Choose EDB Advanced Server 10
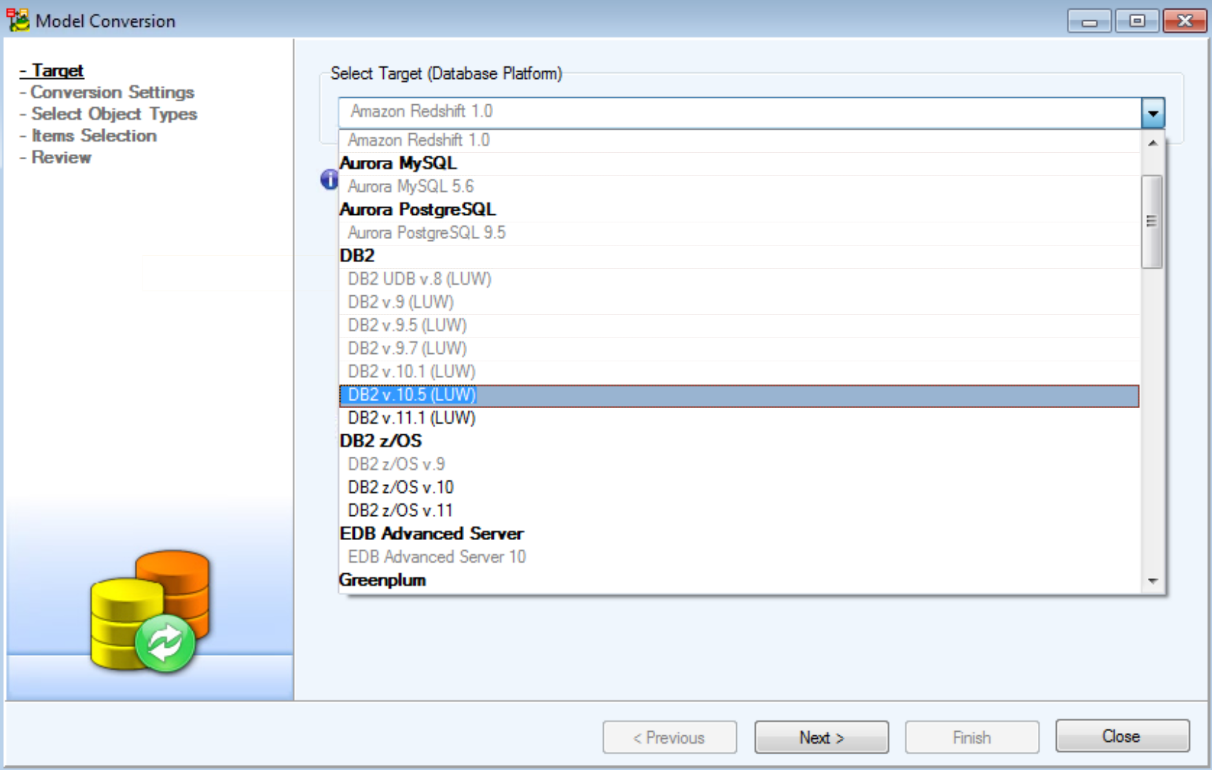 pyautogui.click(x=740, y=557)
